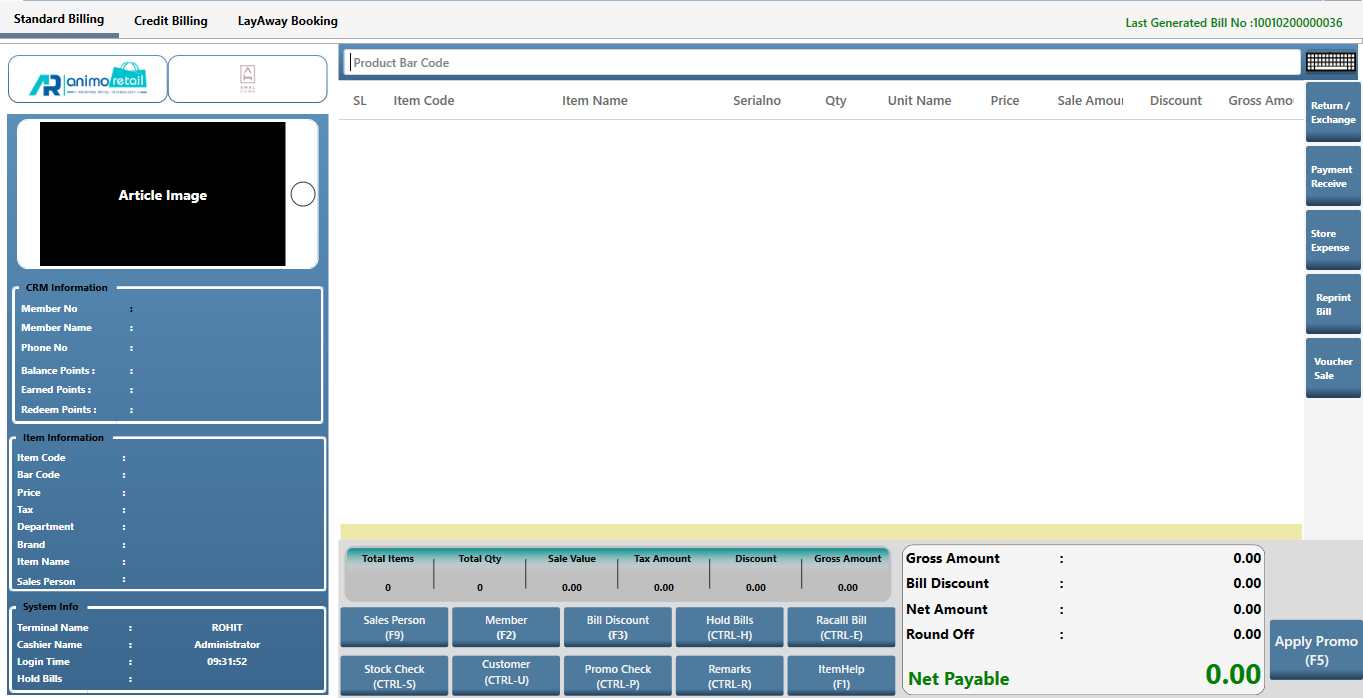
Task: Open Hold Bills (CTRL-H)
Action: click(x=730, y=627)
